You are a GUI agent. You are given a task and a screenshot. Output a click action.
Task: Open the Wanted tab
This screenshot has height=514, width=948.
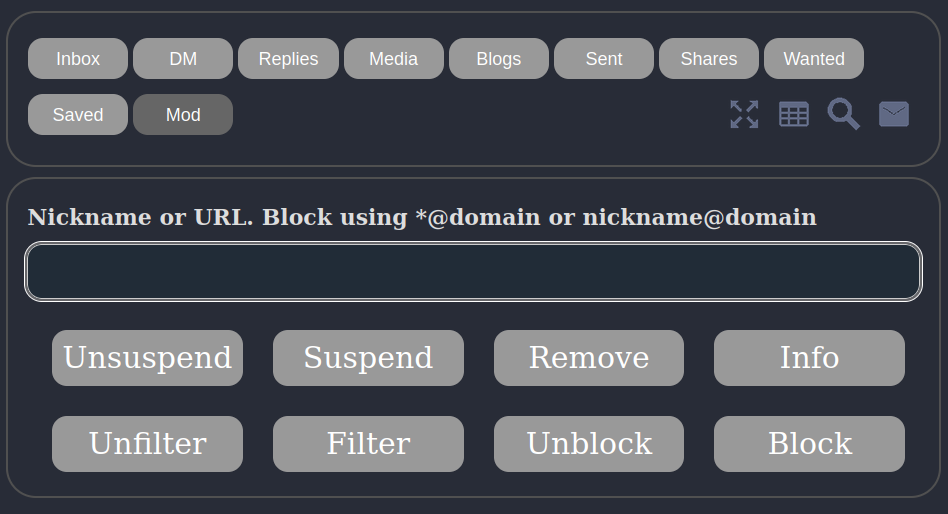coord(814,59)
